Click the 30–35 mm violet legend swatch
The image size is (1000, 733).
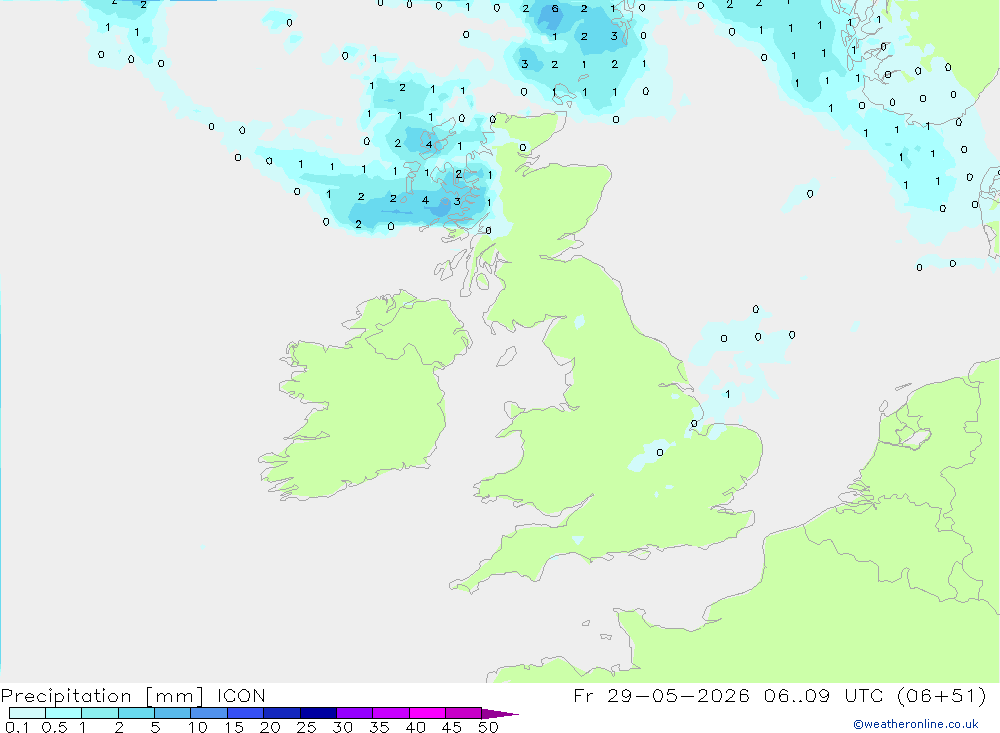(x=355, y=713)
